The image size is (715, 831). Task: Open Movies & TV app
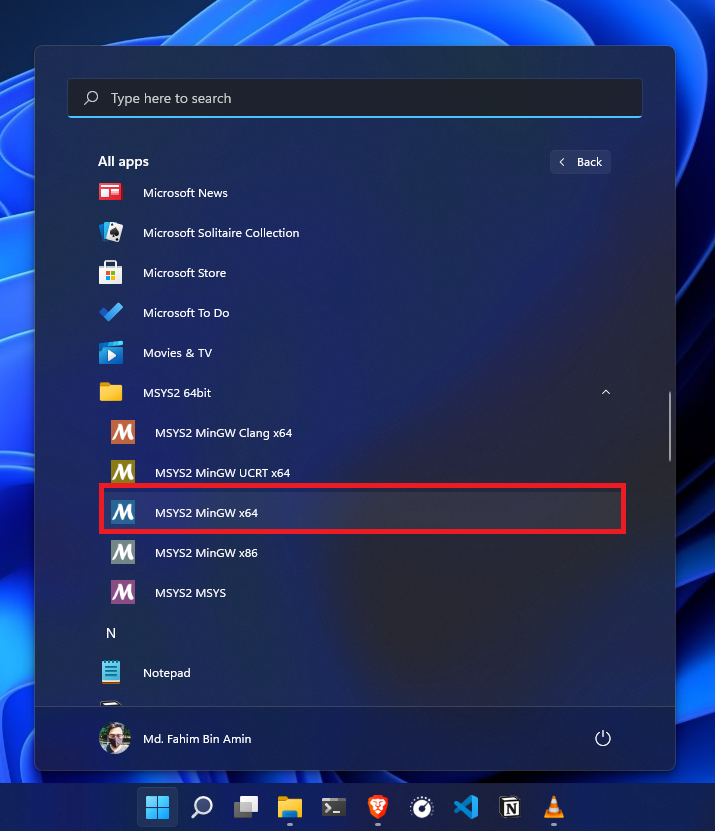(177, 353)
